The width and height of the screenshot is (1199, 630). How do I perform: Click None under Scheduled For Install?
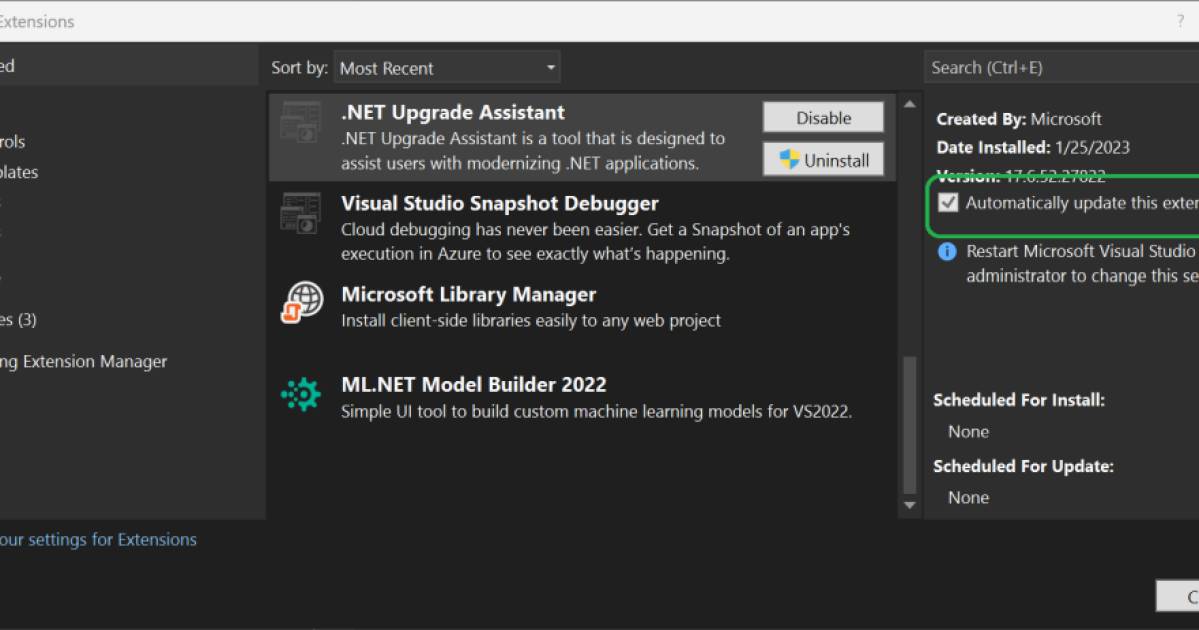pyautogui.click(x=968, y=432)
